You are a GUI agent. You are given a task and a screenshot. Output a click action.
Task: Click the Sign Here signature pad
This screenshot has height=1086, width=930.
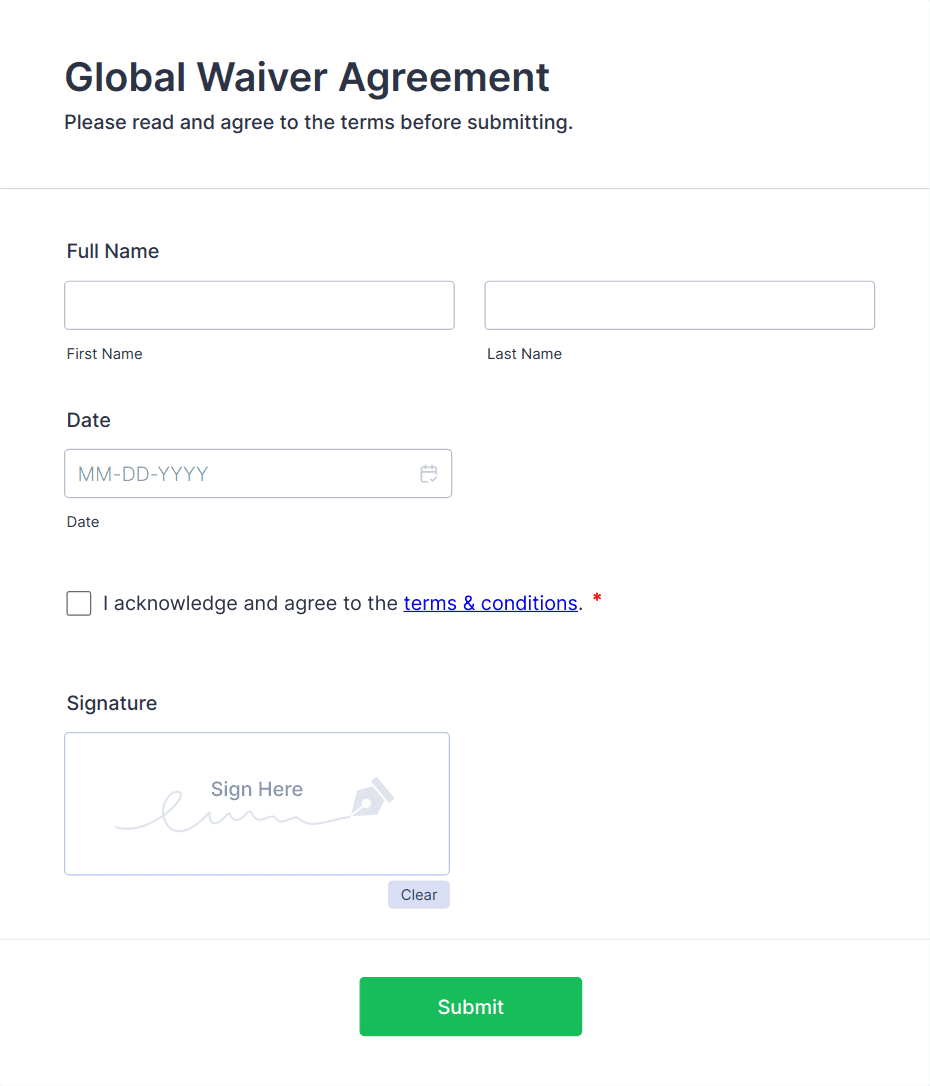point(257,803)
